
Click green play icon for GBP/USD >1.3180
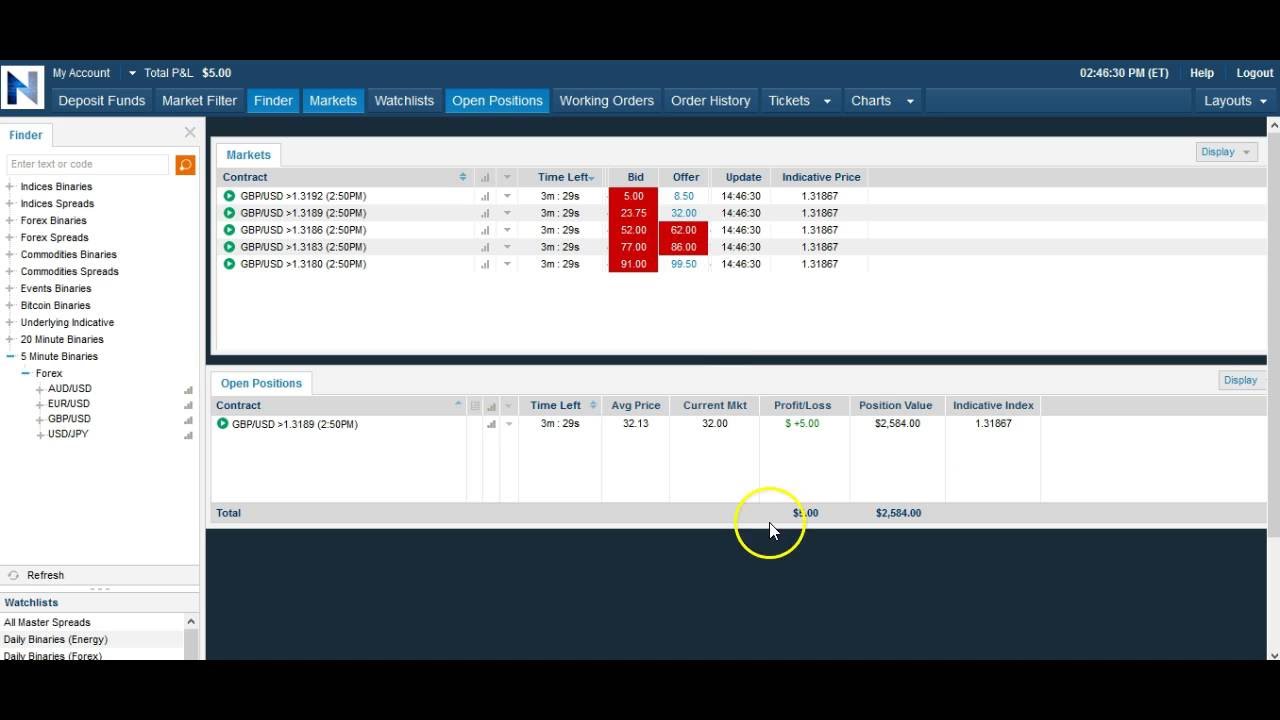(x=229, y=264)
